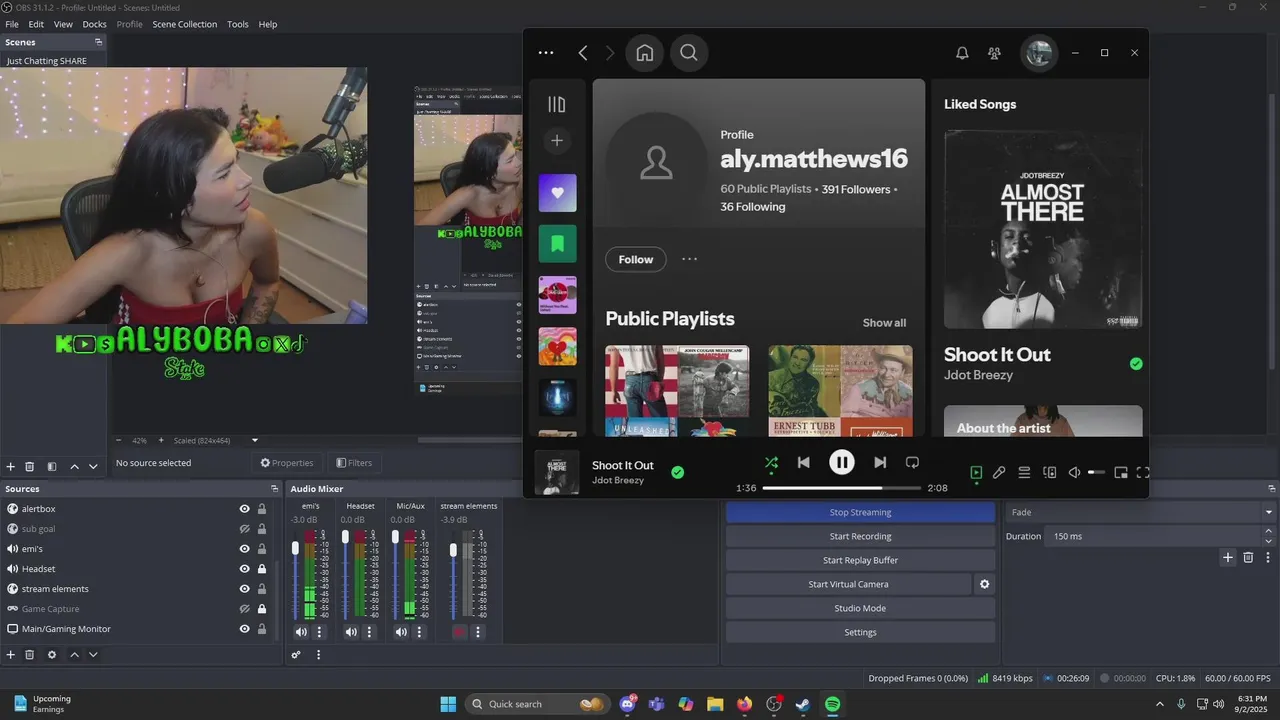The image size is (1280, 720).
Task: Open Spotify notifications bell
Action: (x=962, y=53)
